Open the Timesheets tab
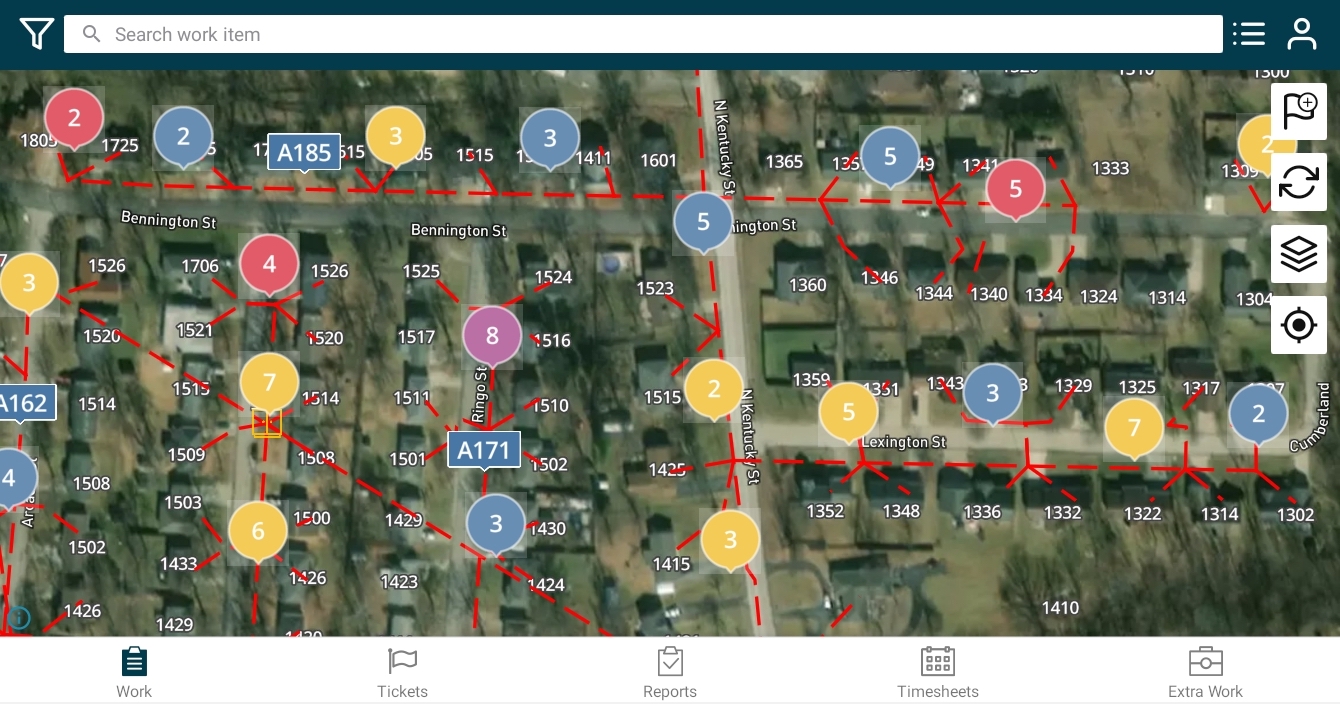Image resolution: width=1340 pixels, height=704 pixels. (x=938, y=672)
